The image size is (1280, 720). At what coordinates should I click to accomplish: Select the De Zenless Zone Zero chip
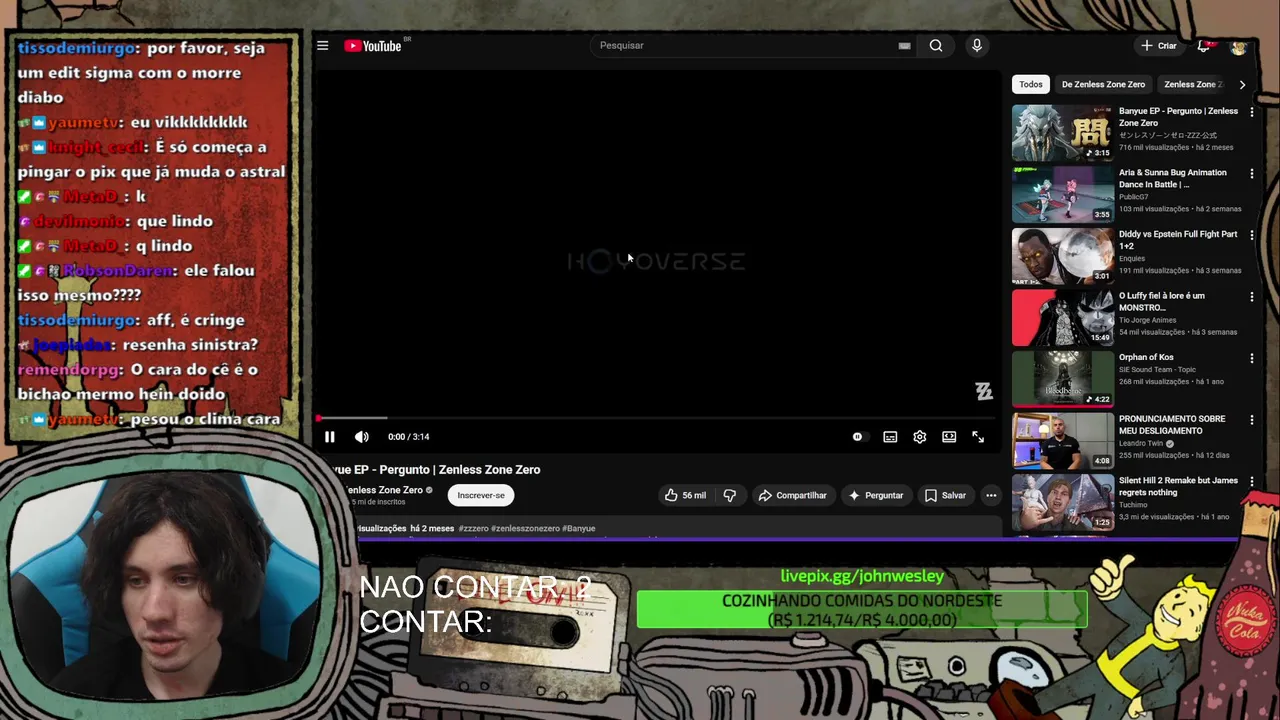pyautogui.click(x=1103, y=84)
